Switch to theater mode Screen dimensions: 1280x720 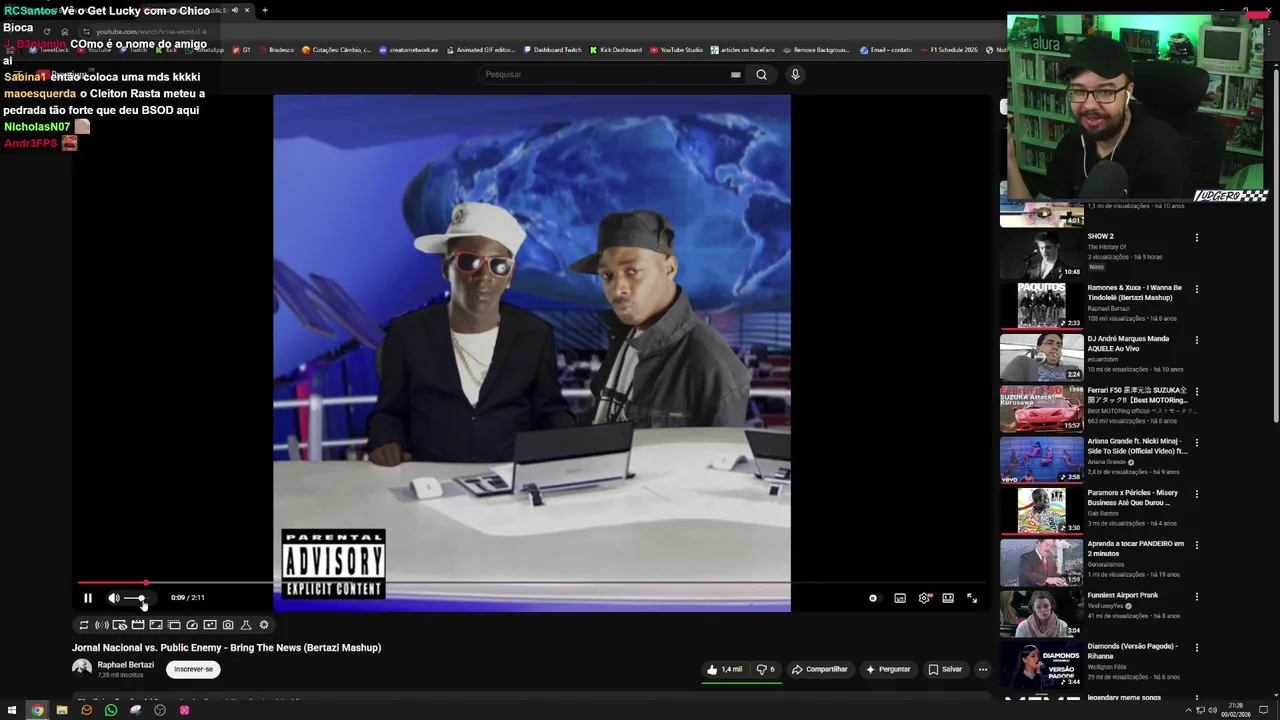pyautogui.click(x=948, y=598)
